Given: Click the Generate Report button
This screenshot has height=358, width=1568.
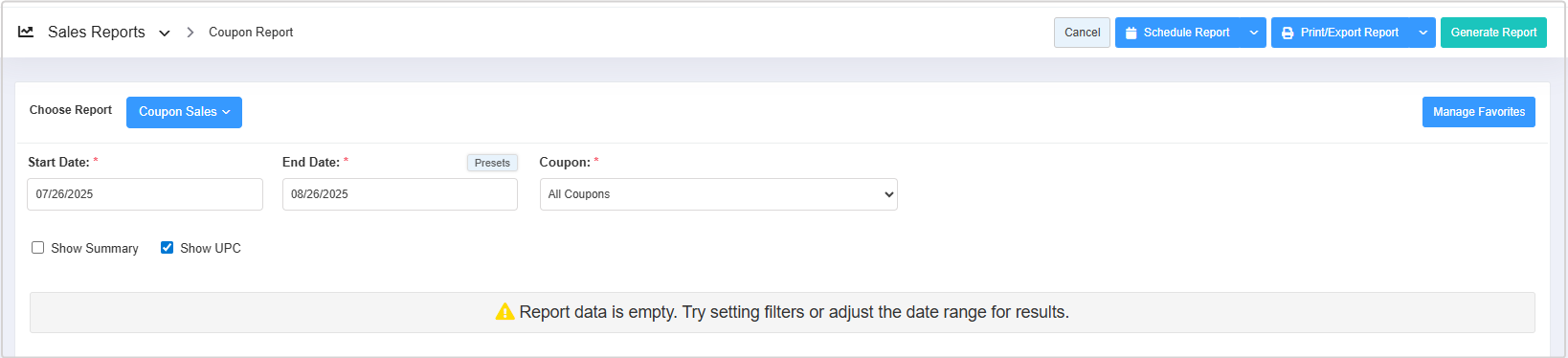Looking at the screenshot, I should 1493,33.
